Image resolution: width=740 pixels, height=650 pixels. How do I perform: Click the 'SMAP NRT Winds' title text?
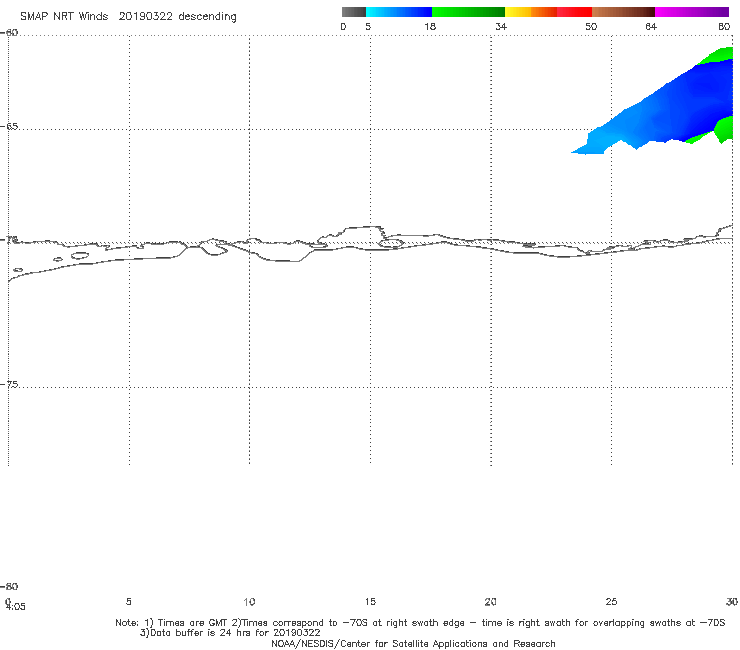click(x=64, y=16)
